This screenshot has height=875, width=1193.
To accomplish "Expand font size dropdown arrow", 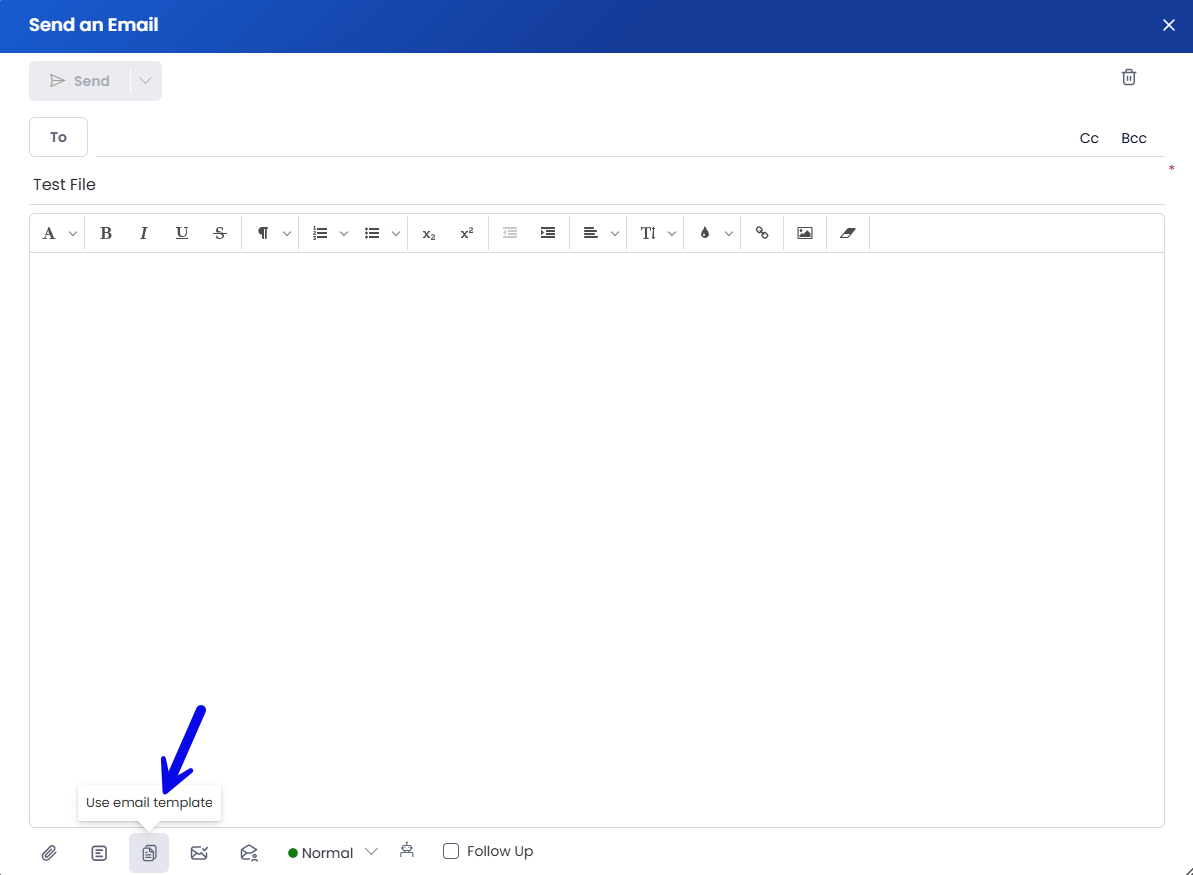I will (x=672, y=234).
